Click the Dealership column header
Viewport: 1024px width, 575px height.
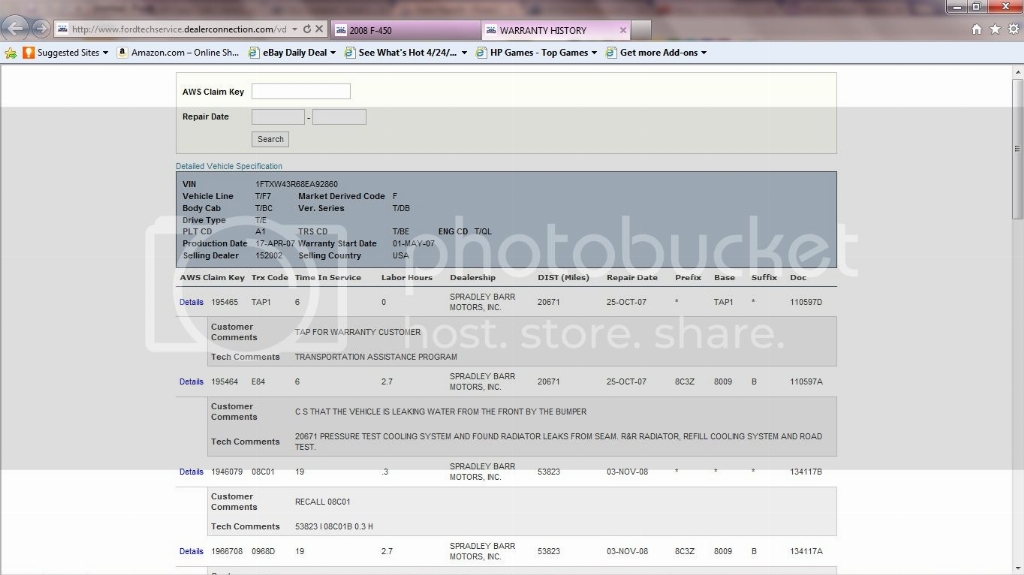point(473,278)
